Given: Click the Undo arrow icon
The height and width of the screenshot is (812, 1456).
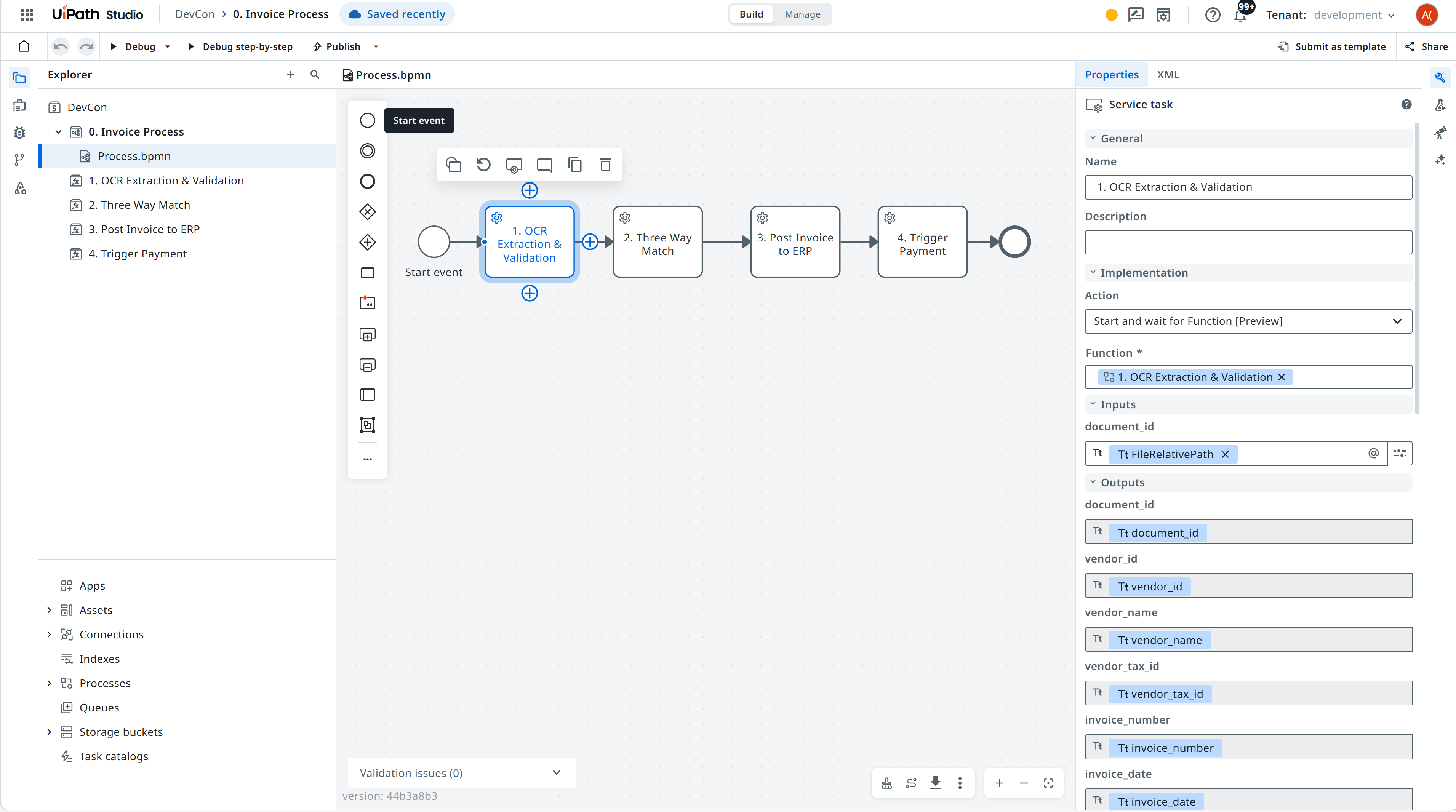Looking at the screenshot, I should (61, 46).
